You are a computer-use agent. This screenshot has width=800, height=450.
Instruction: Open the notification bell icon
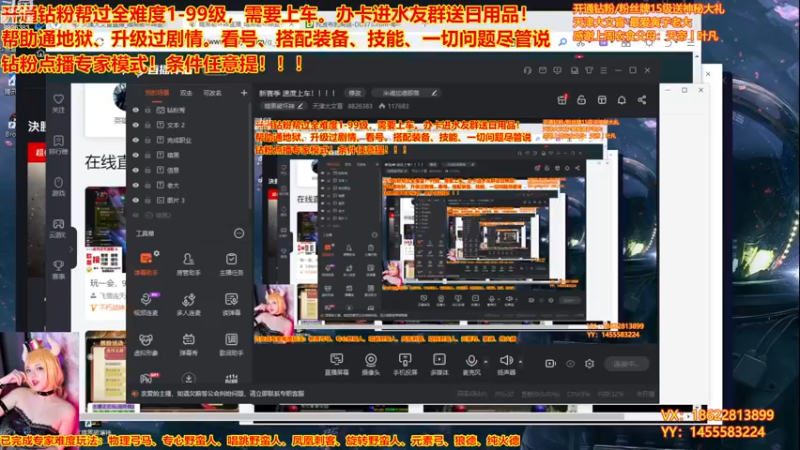point(621,100)
